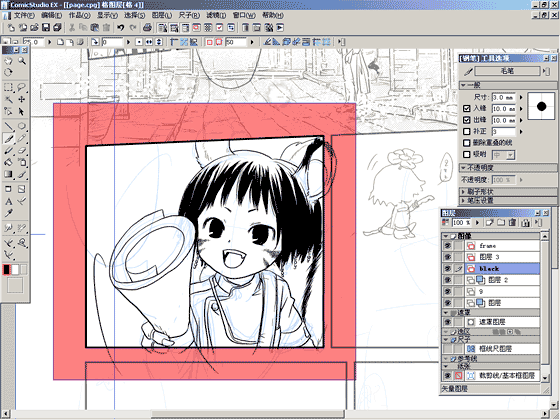The image size is (560, 420).
Task: Select the Zoom magnifier tool
Action: click(x=22, y=61)
